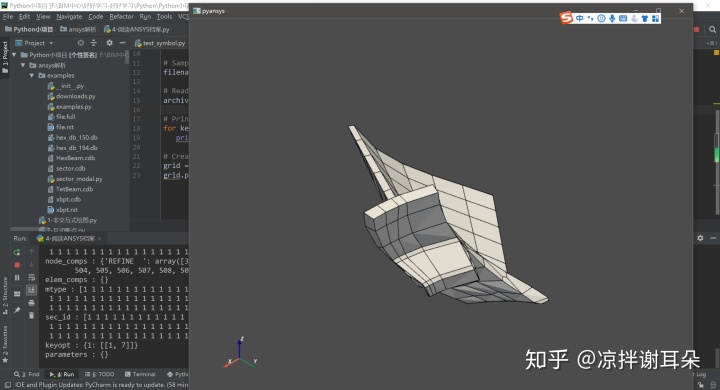Open Sogou toolbox grid icon

(x=655, y=18)
